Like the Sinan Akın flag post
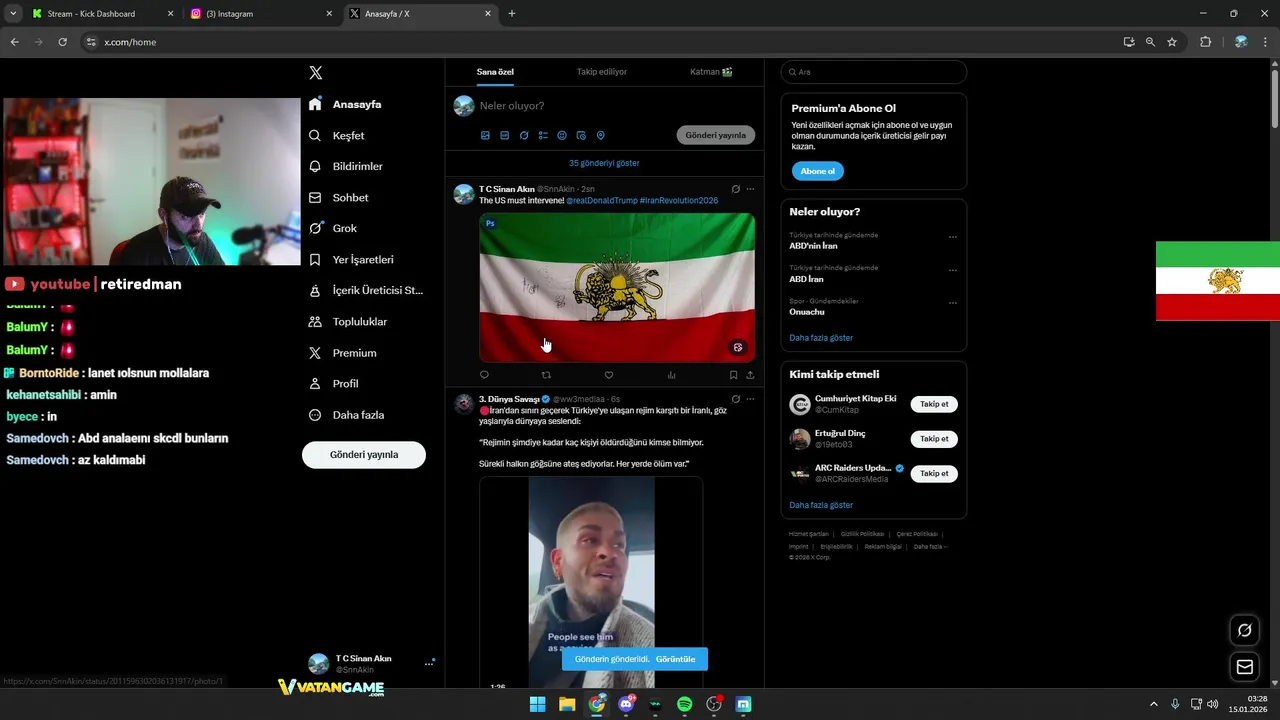Screen dimensions: 1280x720 [608, 375]
